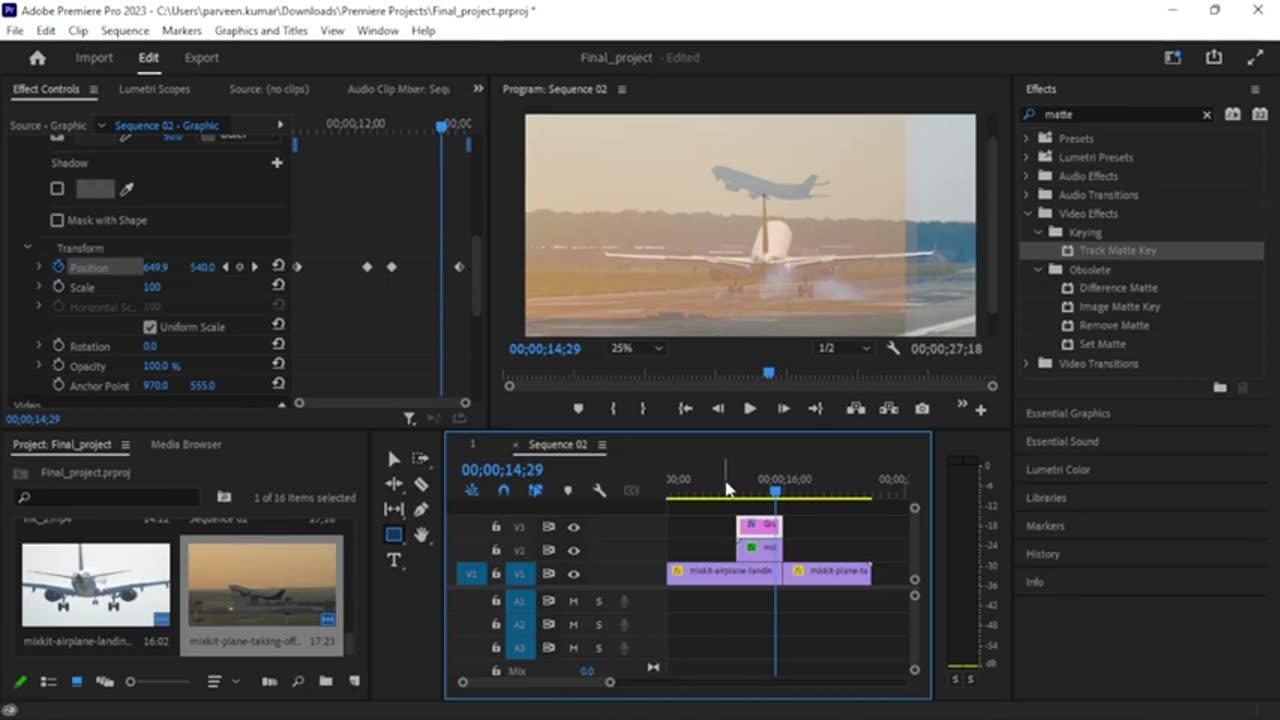The height and width of the screenshot is (720, 1280).
Task: Uncheck the Uniform Scale checkbox
Action: pyautogui.click(x=150, y=327)
